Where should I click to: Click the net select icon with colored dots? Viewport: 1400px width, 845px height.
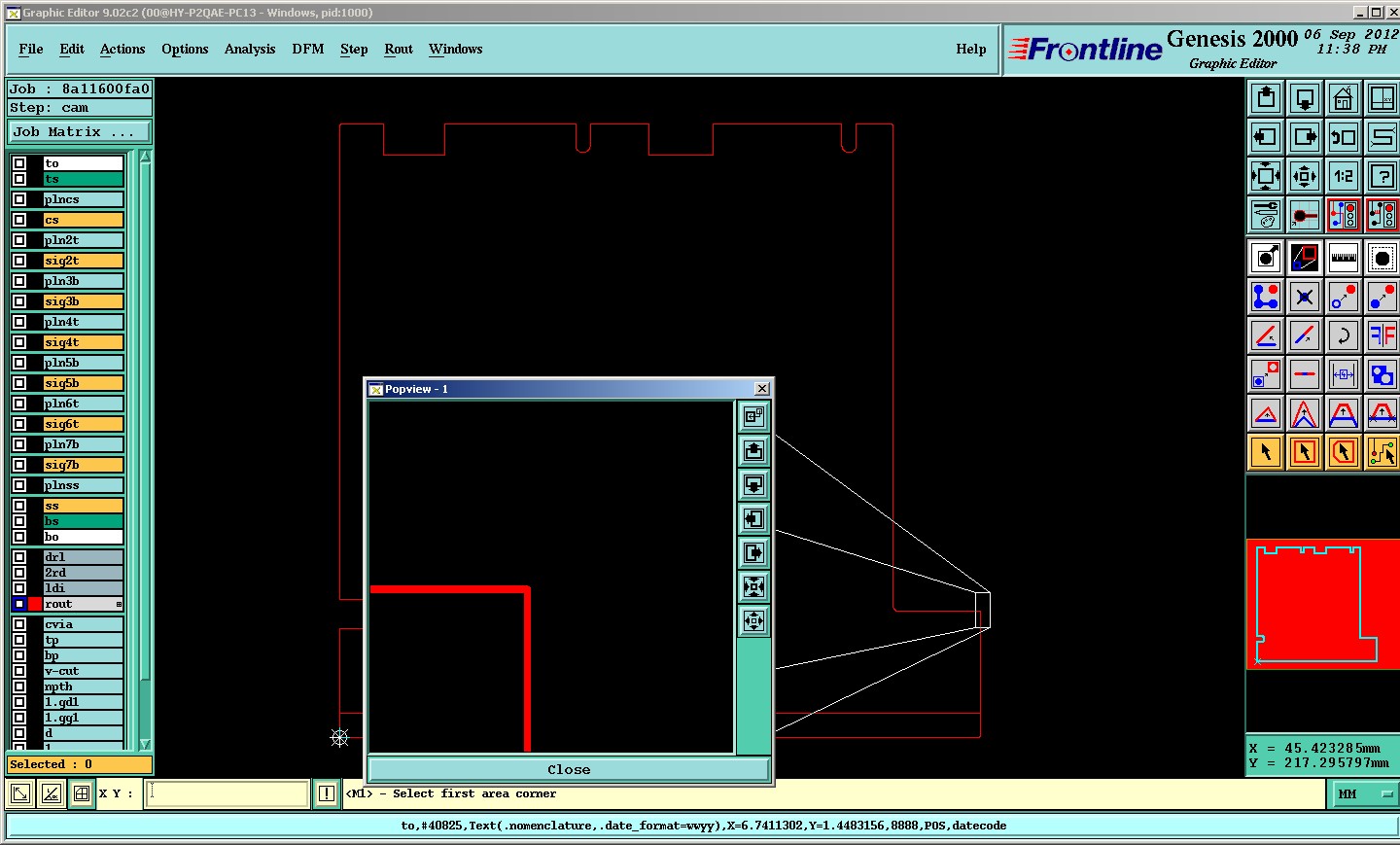tap(1382, 452)
